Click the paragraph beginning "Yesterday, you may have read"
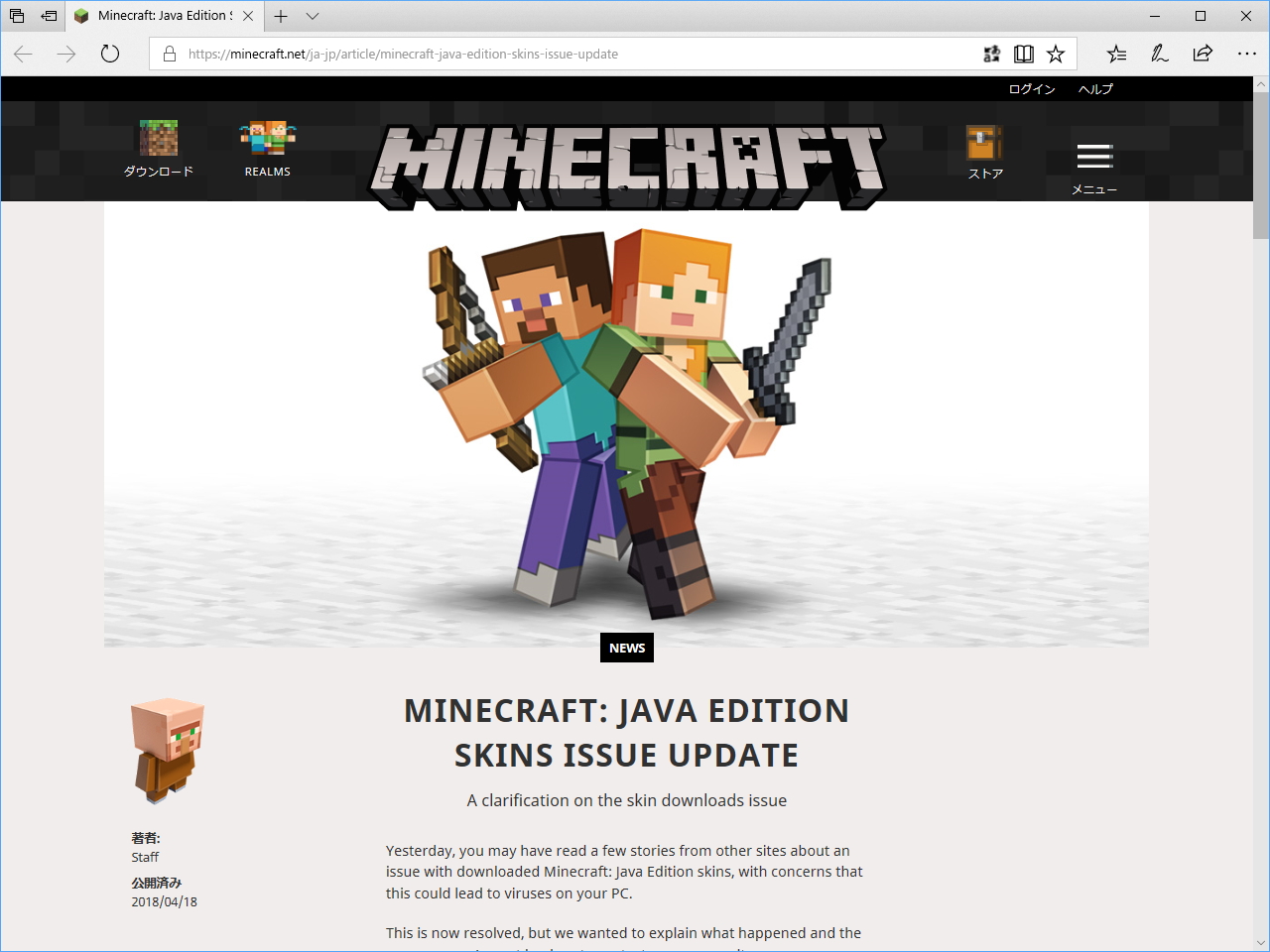The image size is (1270, 952). coord(625,872)
